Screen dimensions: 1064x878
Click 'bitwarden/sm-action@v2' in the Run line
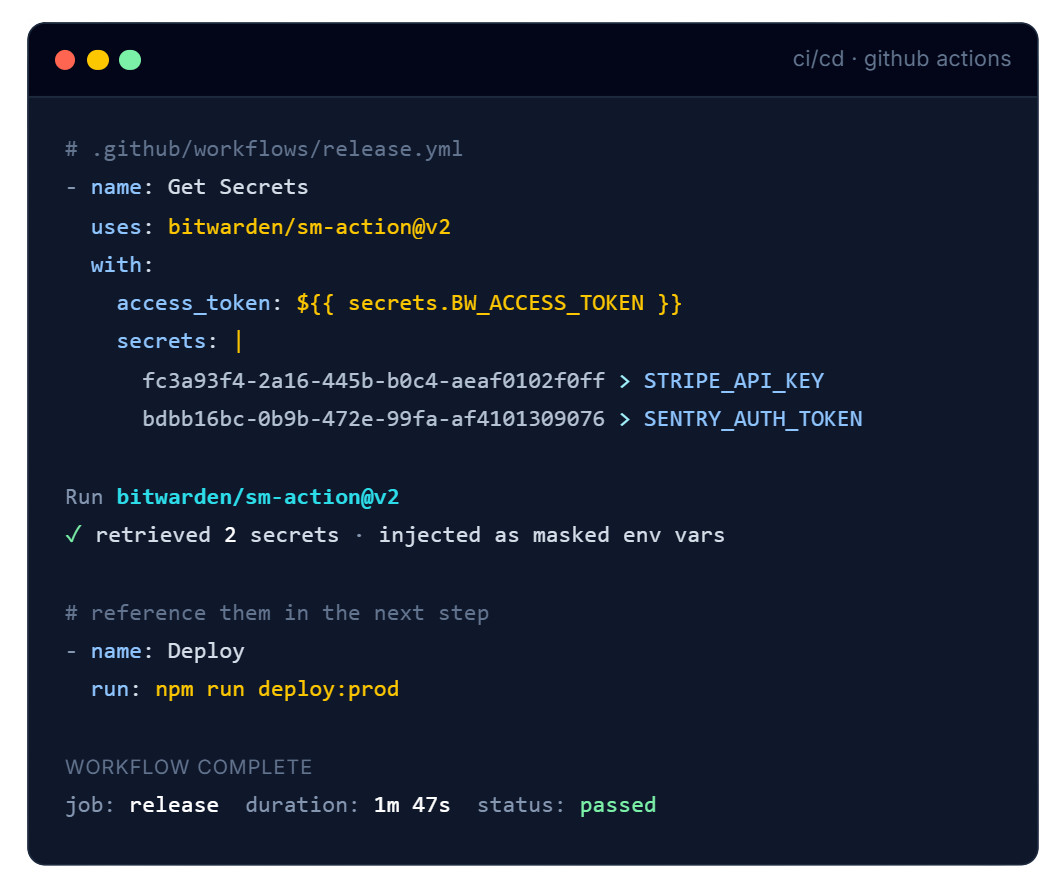[258, 497]
